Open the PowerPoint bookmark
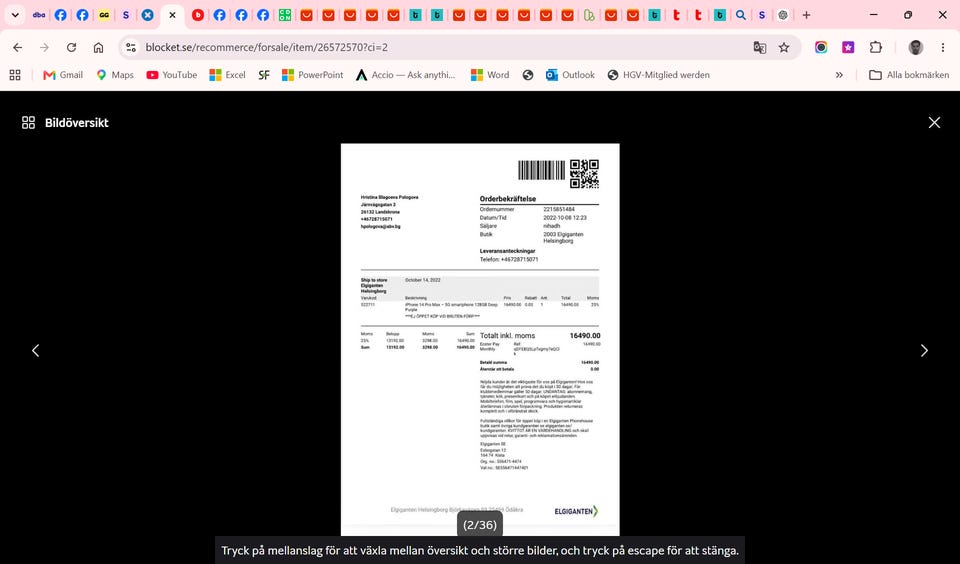Viewport: 960px width, 564px height. [312, 75]
